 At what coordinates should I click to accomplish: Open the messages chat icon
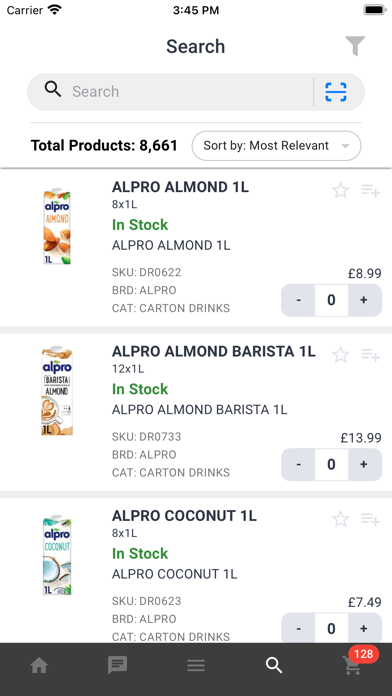pyautogui.click(x=117, y=665)
